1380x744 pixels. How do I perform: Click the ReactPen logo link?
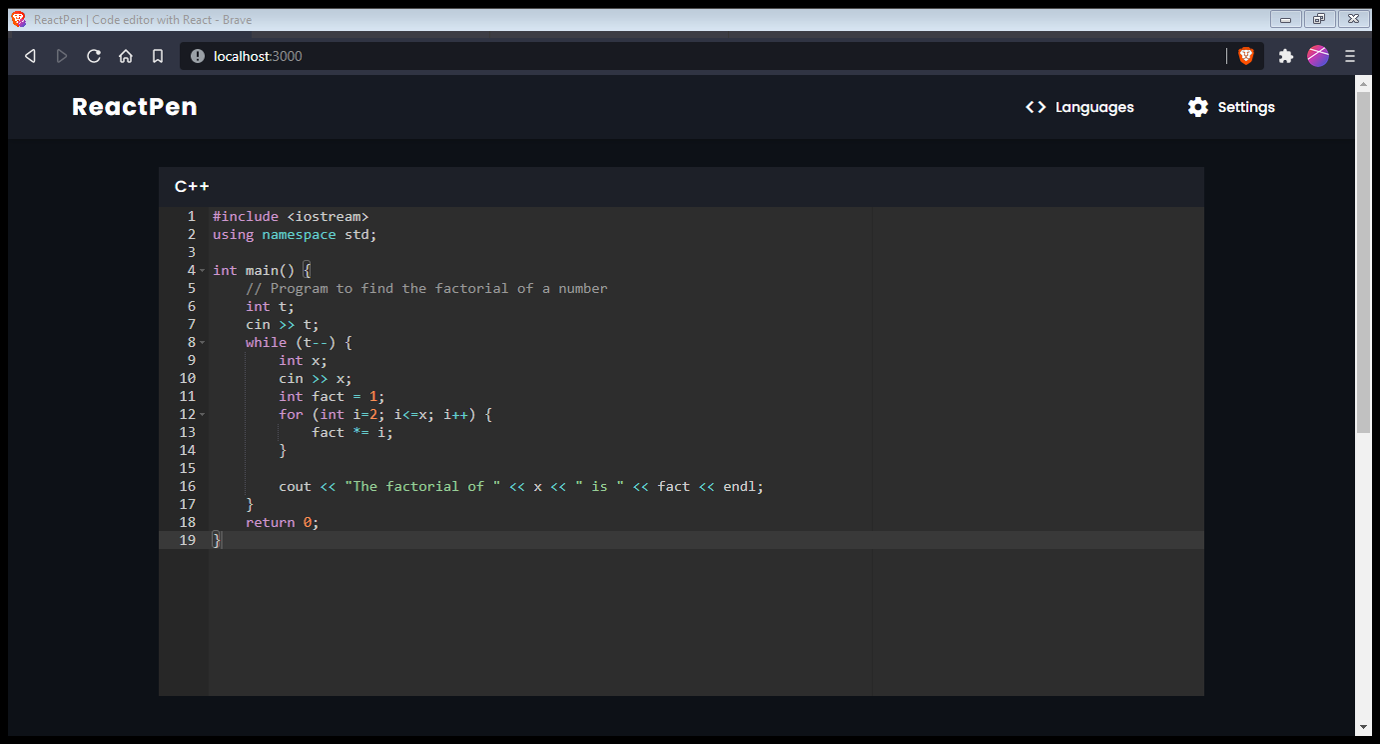[x=134, y=107]
